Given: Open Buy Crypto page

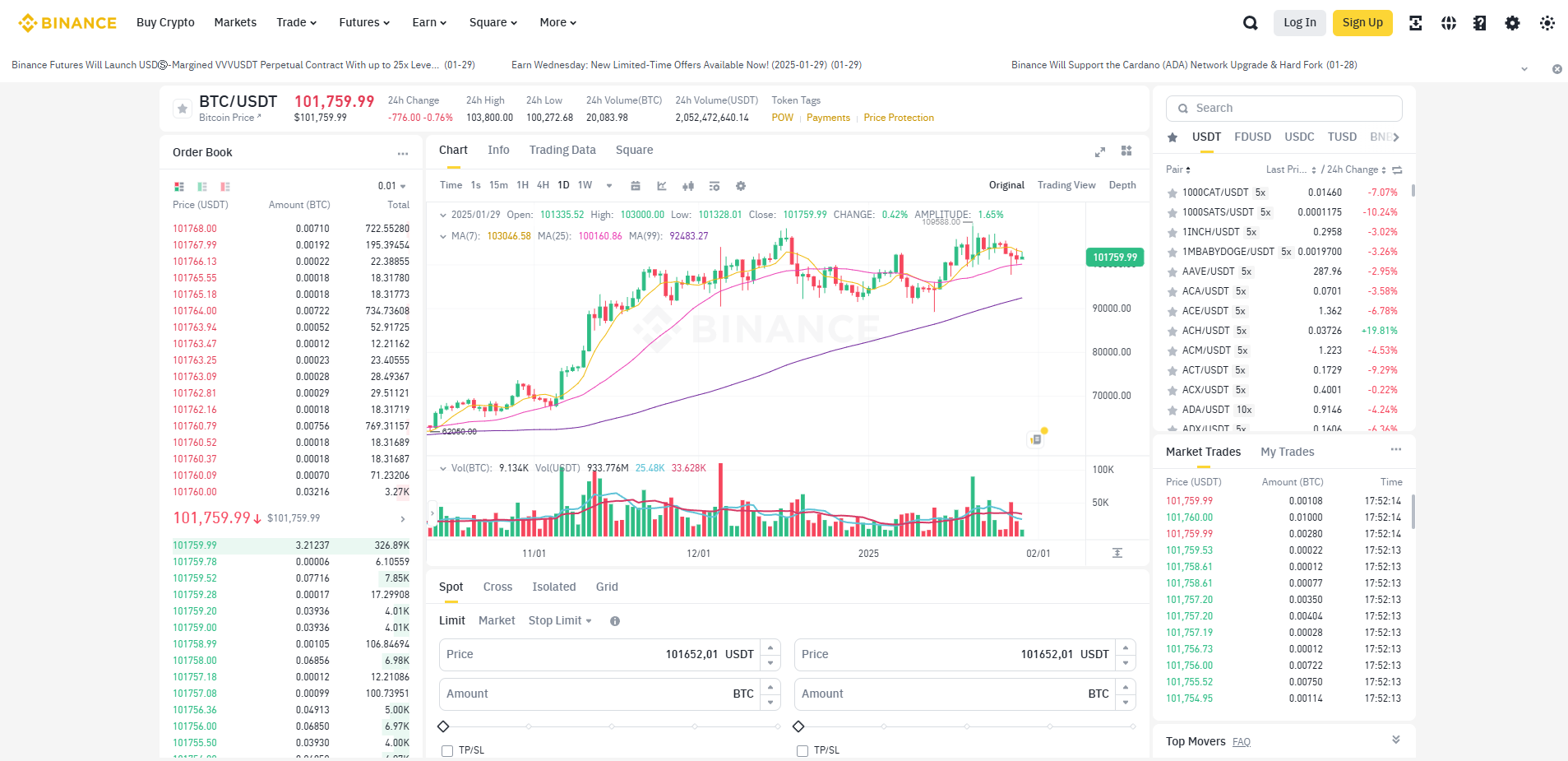Looking at the screenshot, I should (x=165, y=22).
